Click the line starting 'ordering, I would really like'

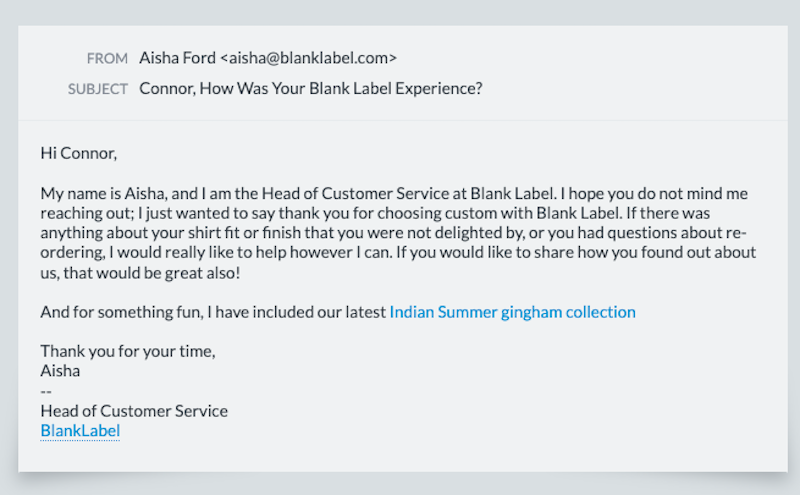(x=398, y=252)
